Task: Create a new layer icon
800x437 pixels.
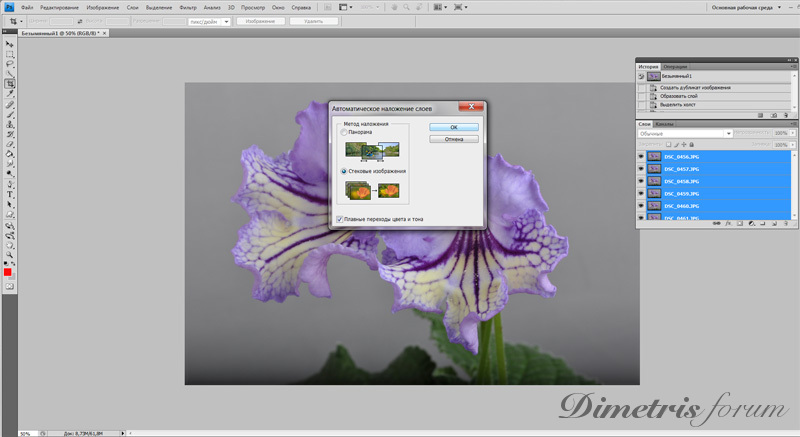Action: coord(774,223)
